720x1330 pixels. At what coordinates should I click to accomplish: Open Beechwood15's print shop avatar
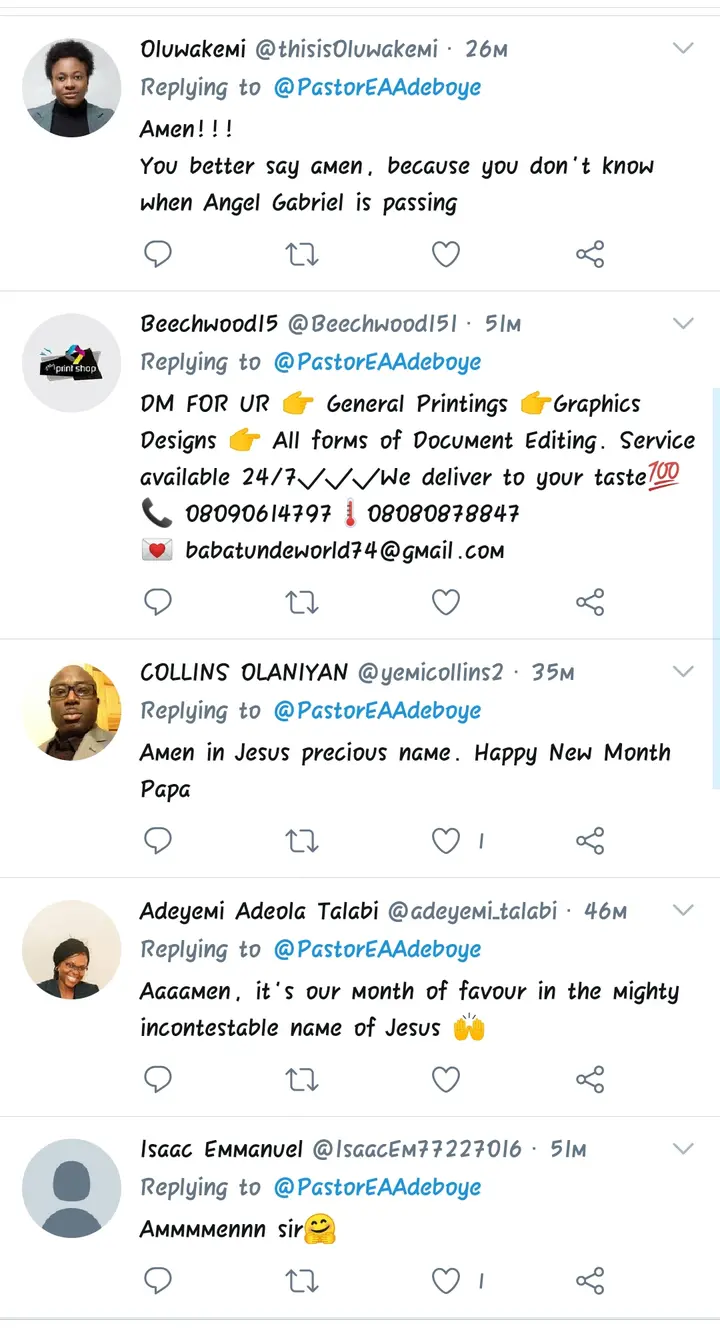click(72, 363)
